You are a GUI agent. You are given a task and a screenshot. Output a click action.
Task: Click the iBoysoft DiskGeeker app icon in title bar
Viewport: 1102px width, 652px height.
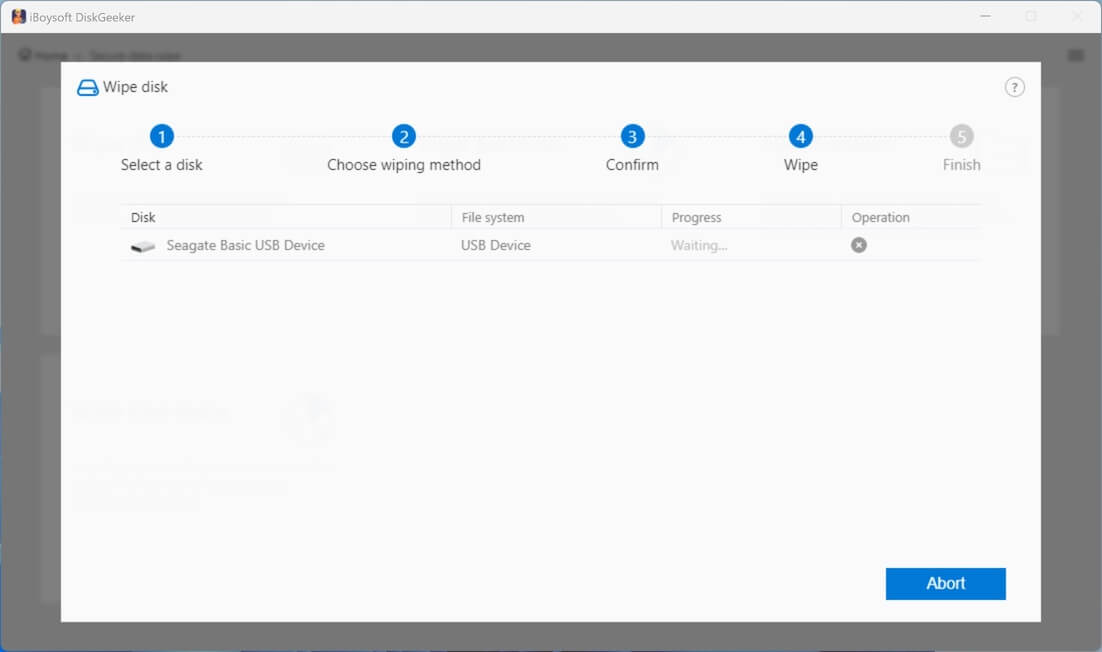tap(19, 17)
